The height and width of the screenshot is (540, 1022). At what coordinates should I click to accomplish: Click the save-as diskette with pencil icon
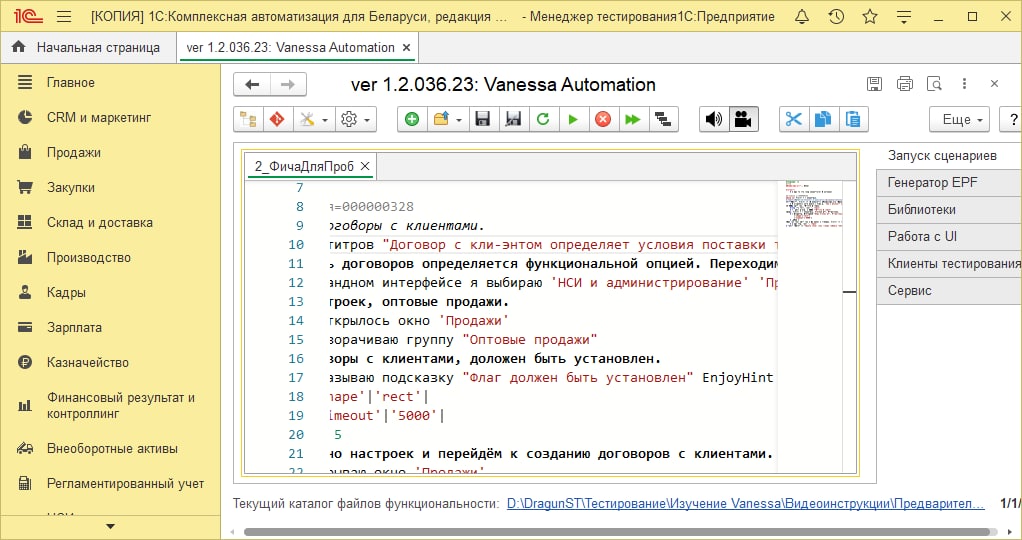(x=514, y=119)
